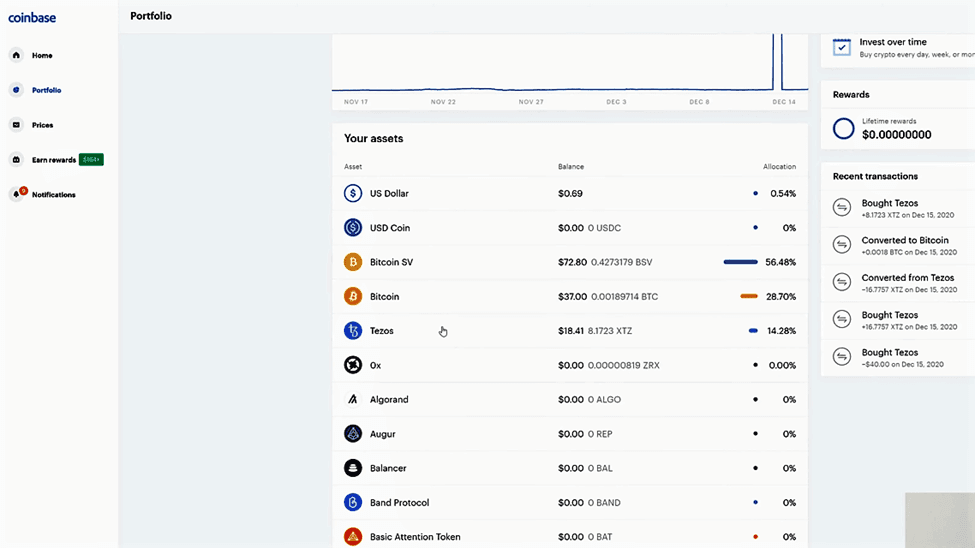Click the Your assets heading
Image resolution: width=975 pixels, height=548 pixels.
[374, 139]
